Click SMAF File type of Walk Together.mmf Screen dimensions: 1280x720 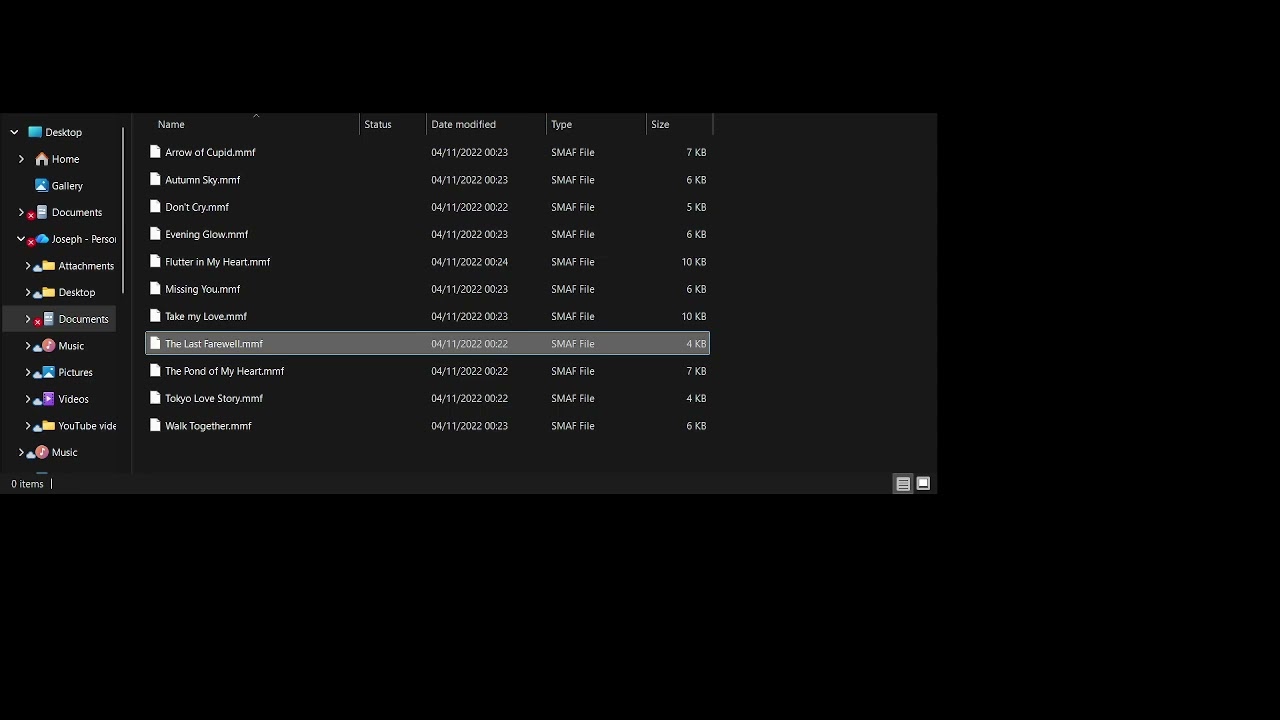(573, 426)
